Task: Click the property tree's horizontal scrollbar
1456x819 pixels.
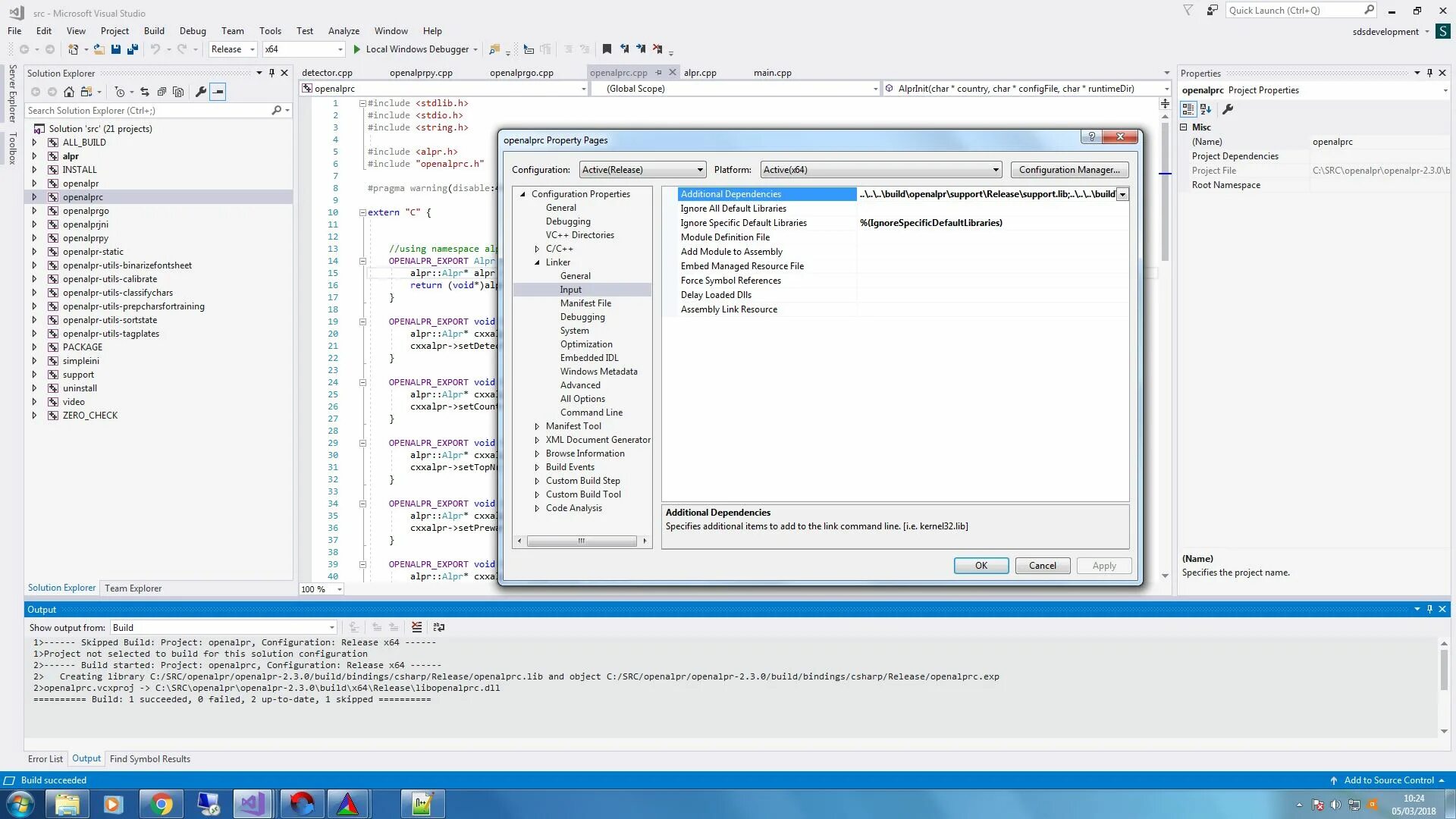Action: point(582,541)
